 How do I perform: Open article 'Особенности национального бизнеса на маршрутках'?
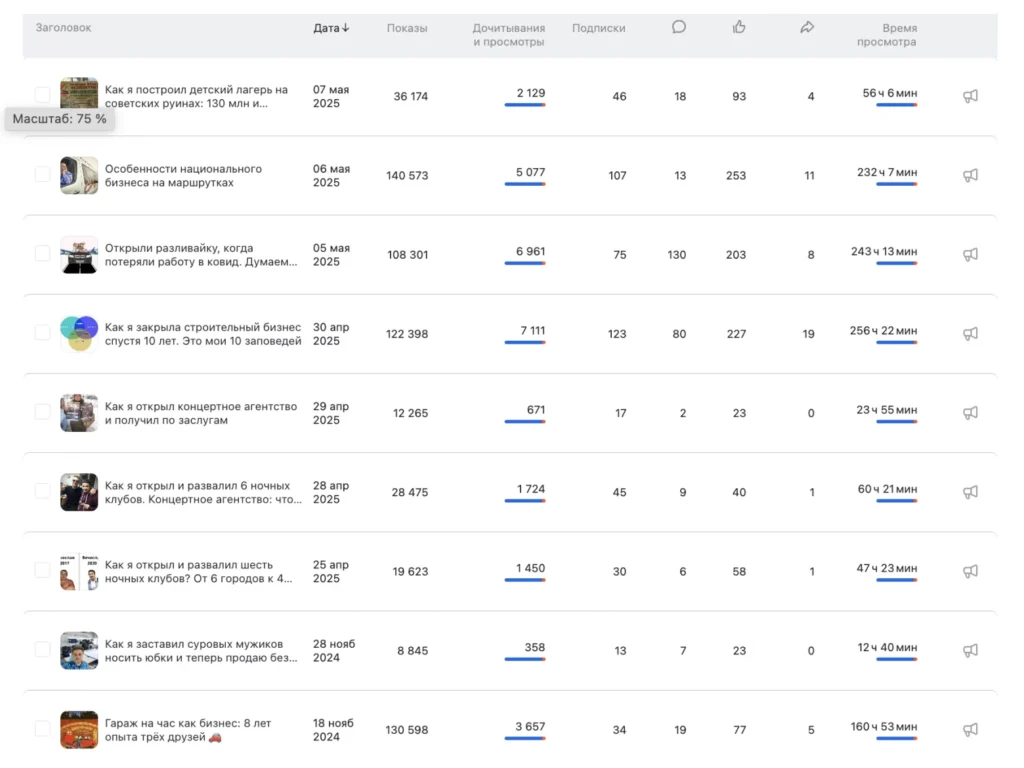[x=183, y=175]
